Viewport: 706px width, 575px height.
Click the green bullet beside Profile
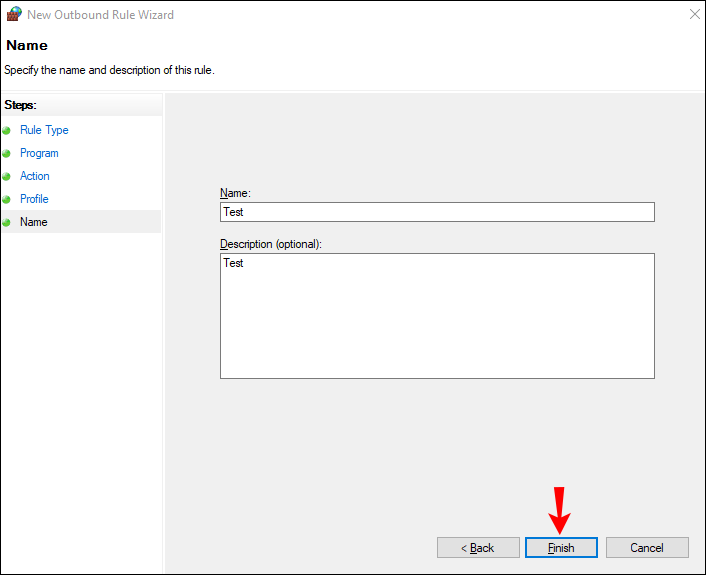(7, 199)
